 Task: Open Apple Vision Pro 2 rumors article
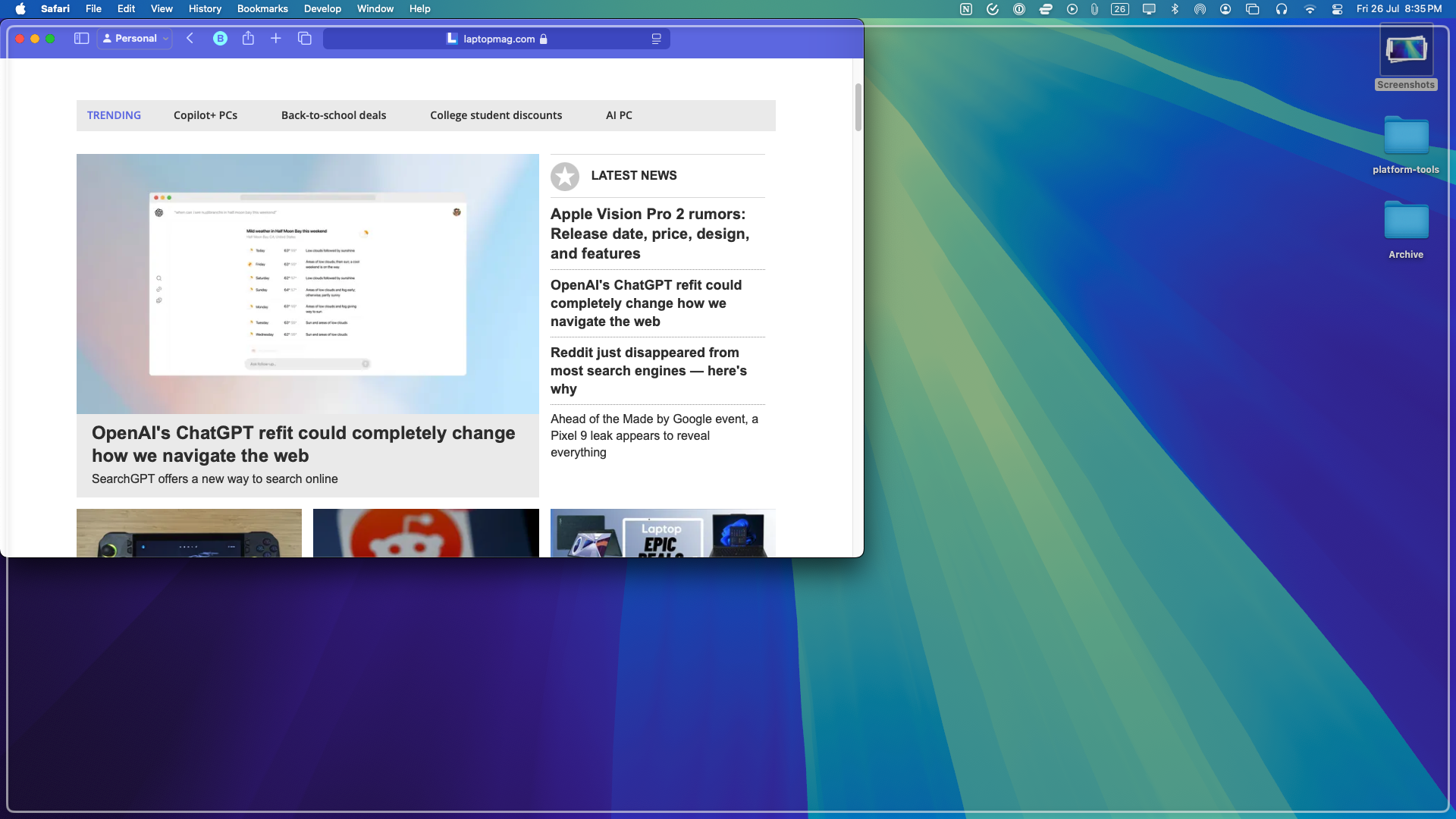point(650,234)
